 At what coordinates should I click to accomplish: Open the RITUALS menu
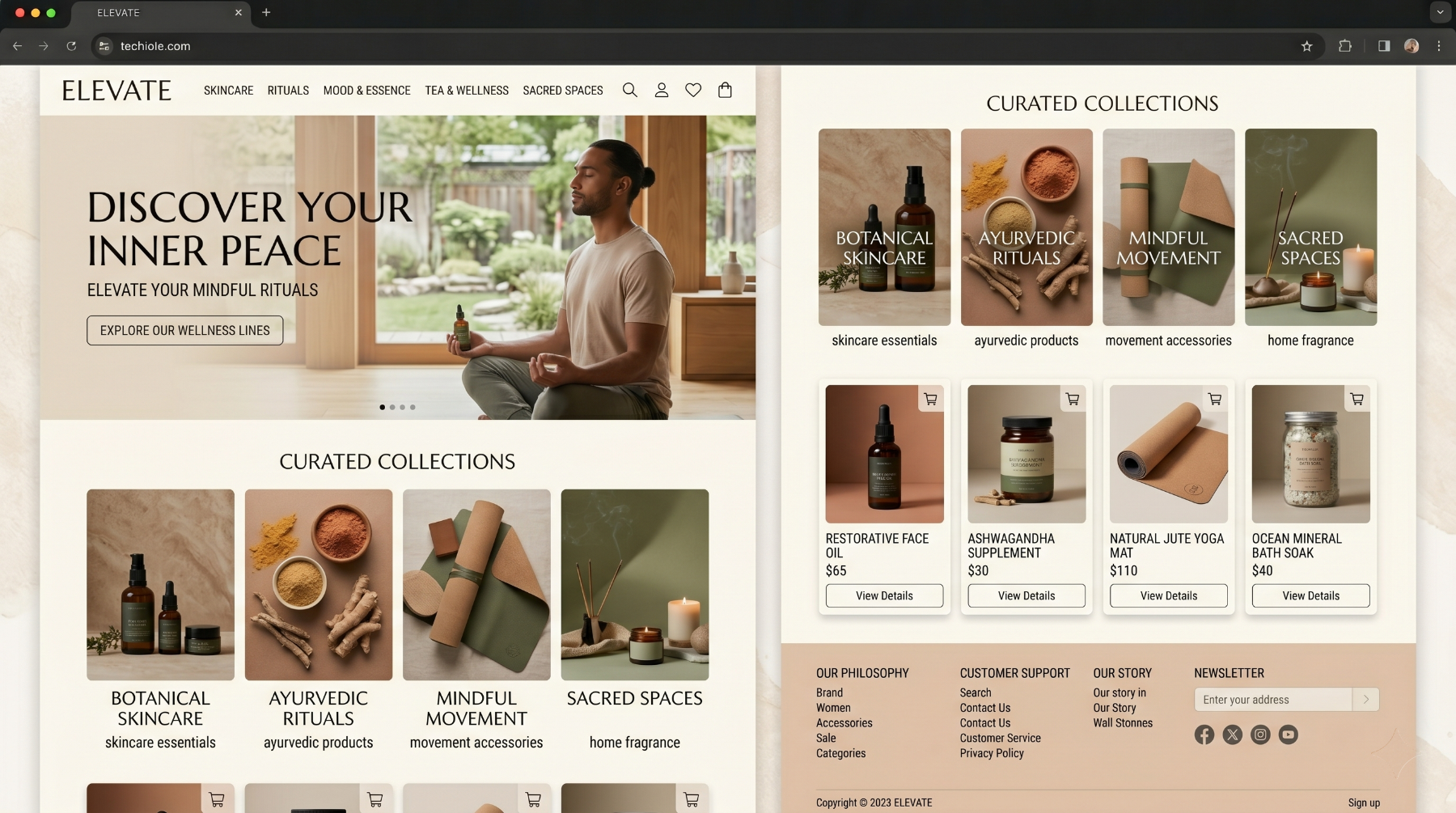pos(288,91)
